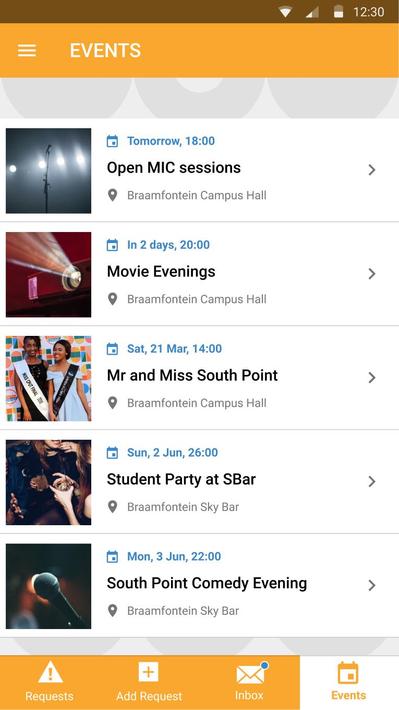
Task: Open the South Point Comedy Evening title
Action: [x=207, y=583]
